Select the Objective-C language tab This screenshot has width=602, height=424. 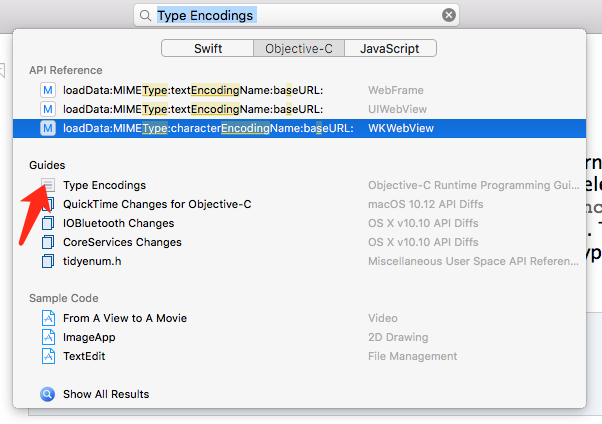pyautogui.click(x=299, y=48)
